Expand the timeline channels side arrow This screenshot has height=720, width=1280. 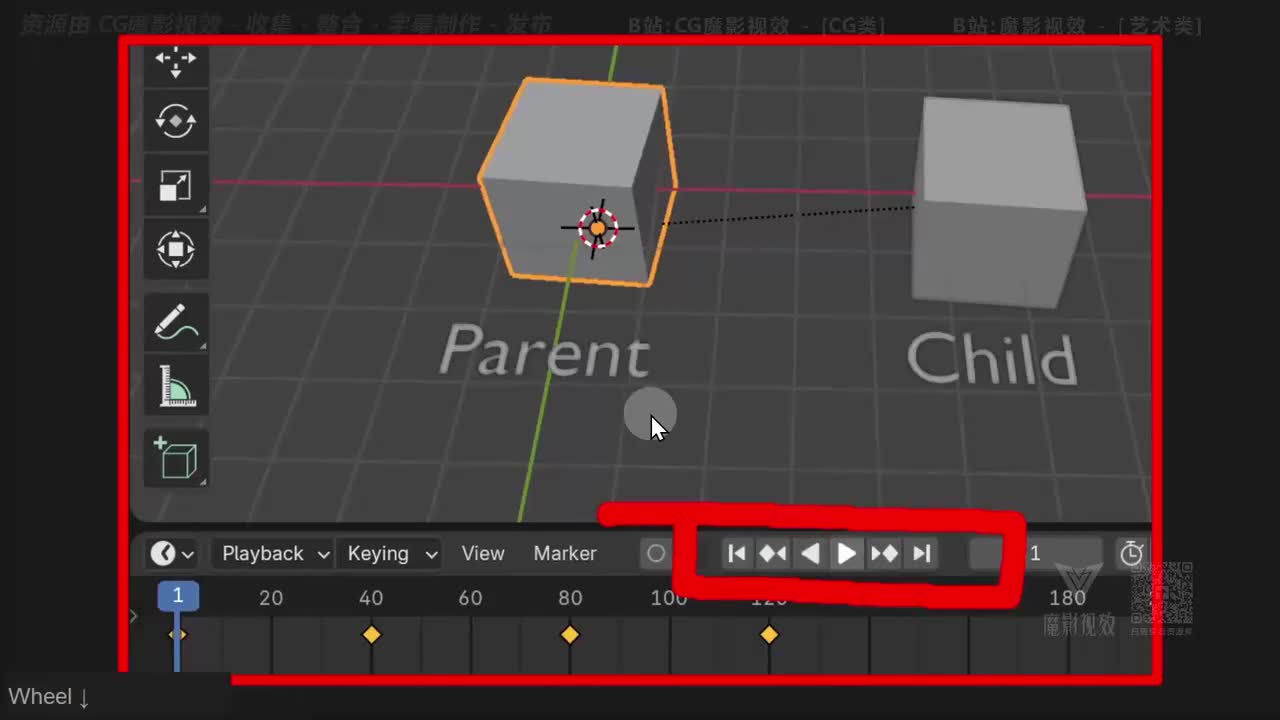[134, 616]
